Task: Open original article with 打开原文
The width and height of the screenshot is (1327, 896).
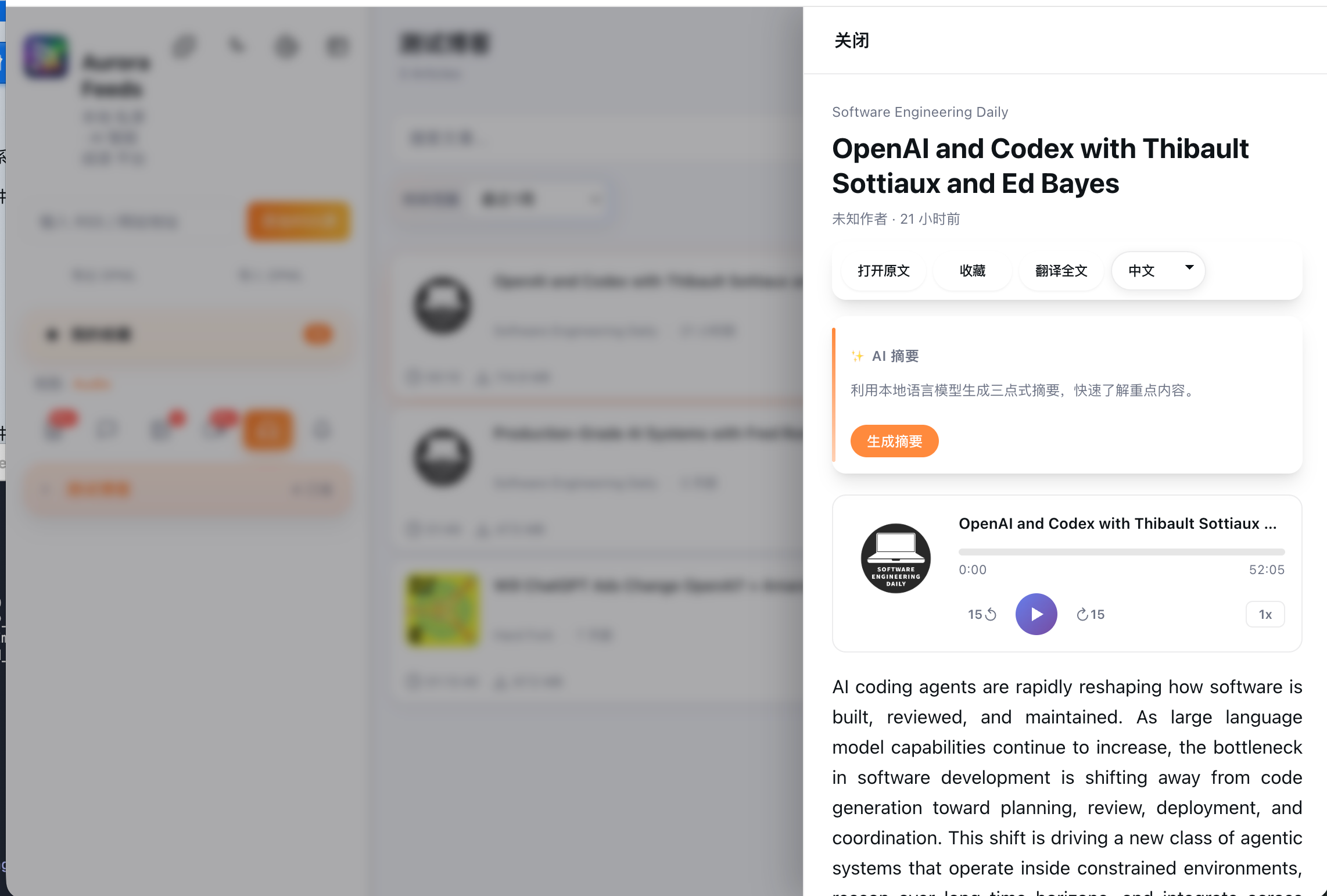Action: coord(883,271)
